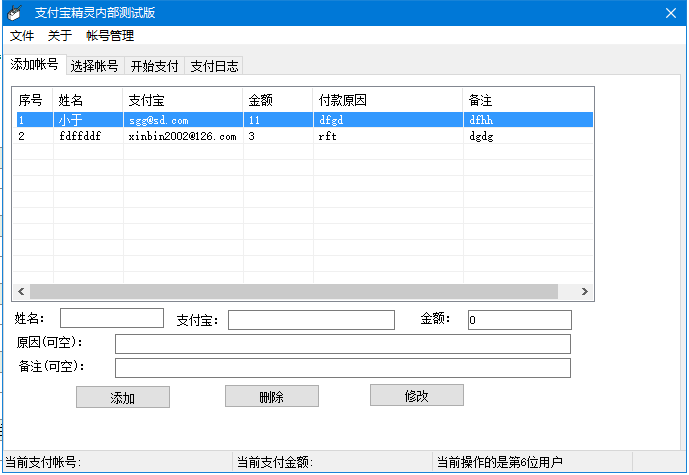689x475 pixels.
Task: Click amount cell showing 11
Action: [x=278, y=120]
